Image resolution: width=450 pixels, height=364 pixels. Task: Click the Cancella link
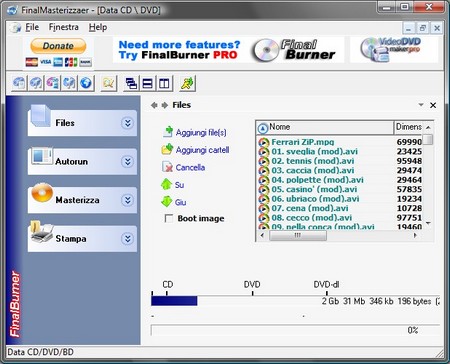tap(190, 167)
